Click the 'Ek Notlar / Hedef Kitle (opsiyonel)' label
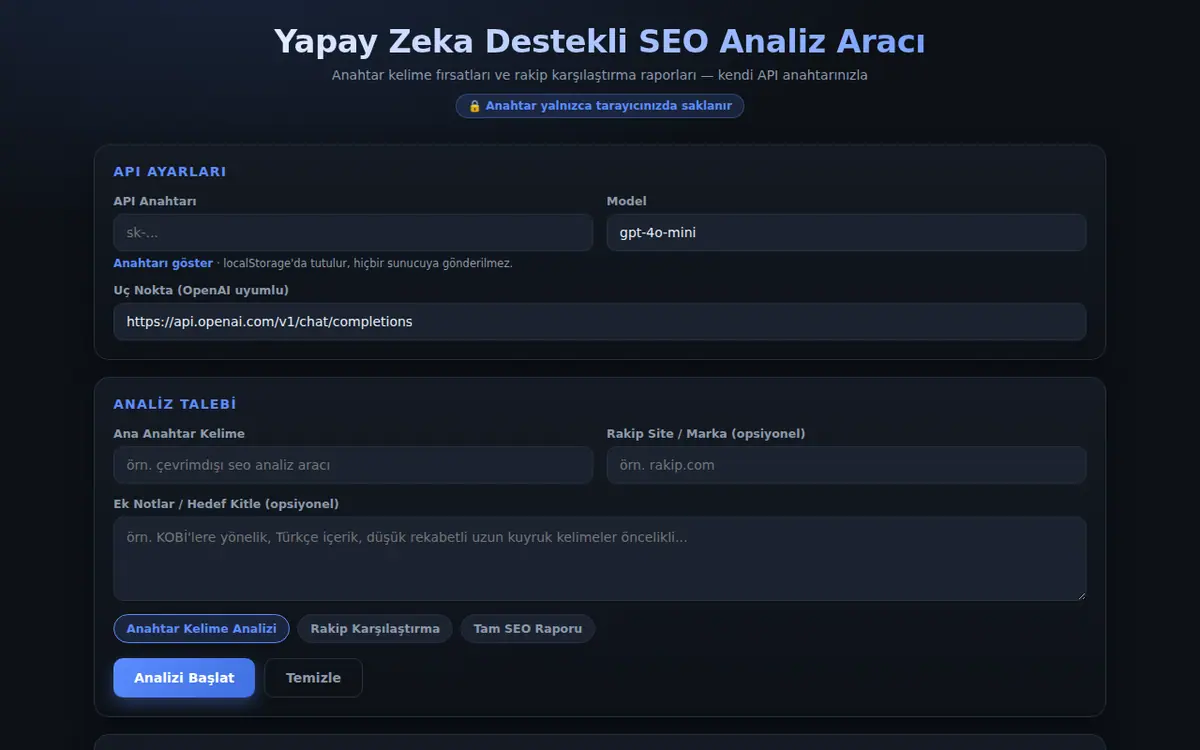Viewport: 1200px width, 750px height. [226, 503]
